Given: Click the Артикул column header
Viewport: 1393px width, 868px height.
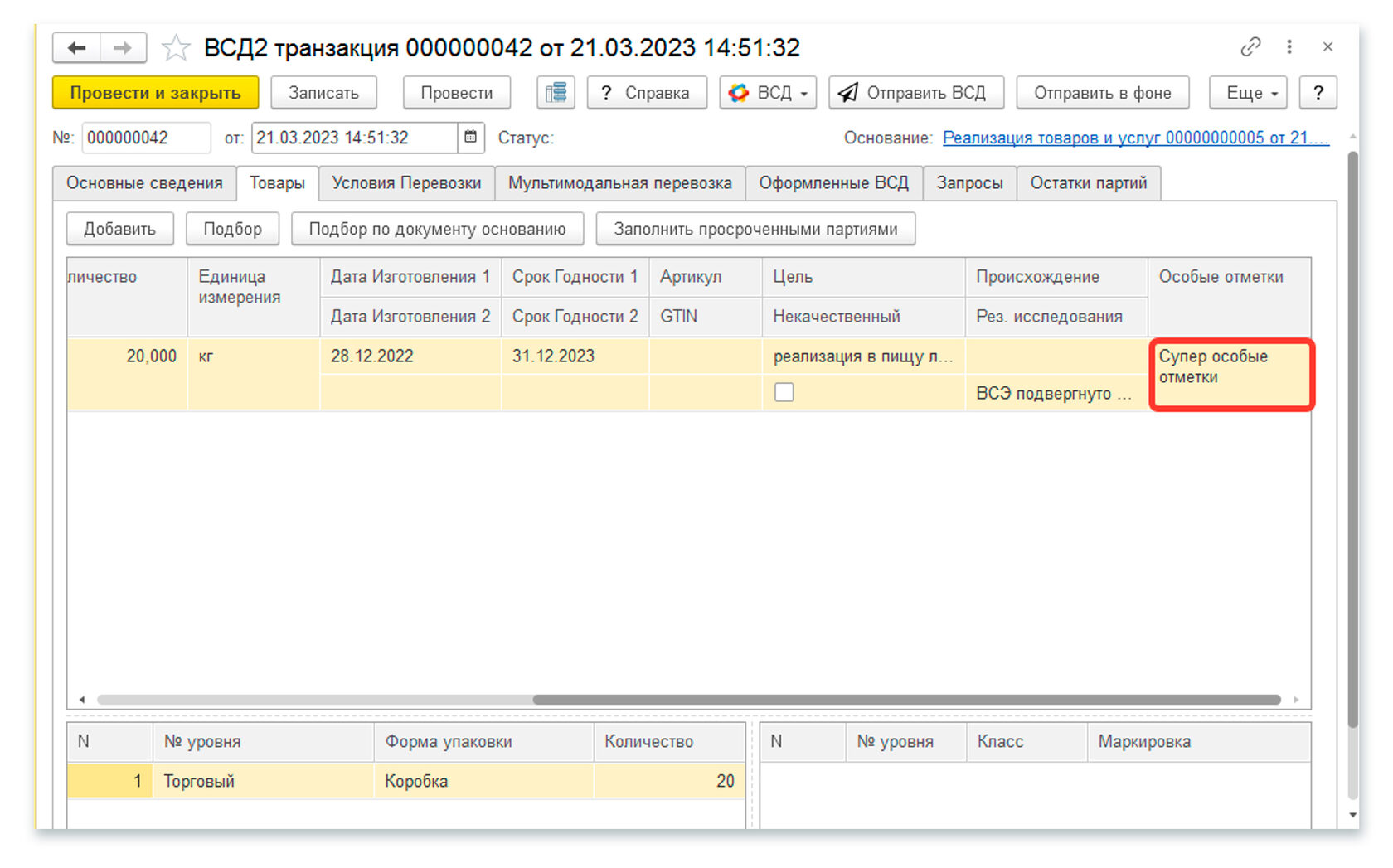Looking at the screenshot, I should click(705, 277).
